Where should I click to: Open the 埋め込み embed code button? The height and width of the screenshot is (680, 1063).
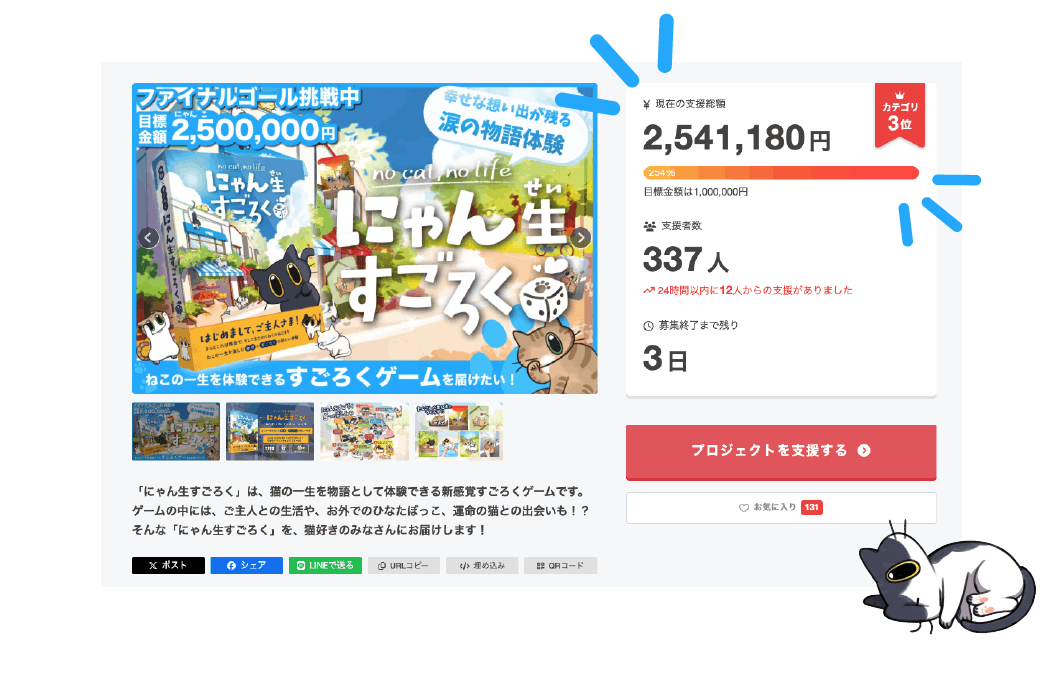tap(482, 565)
